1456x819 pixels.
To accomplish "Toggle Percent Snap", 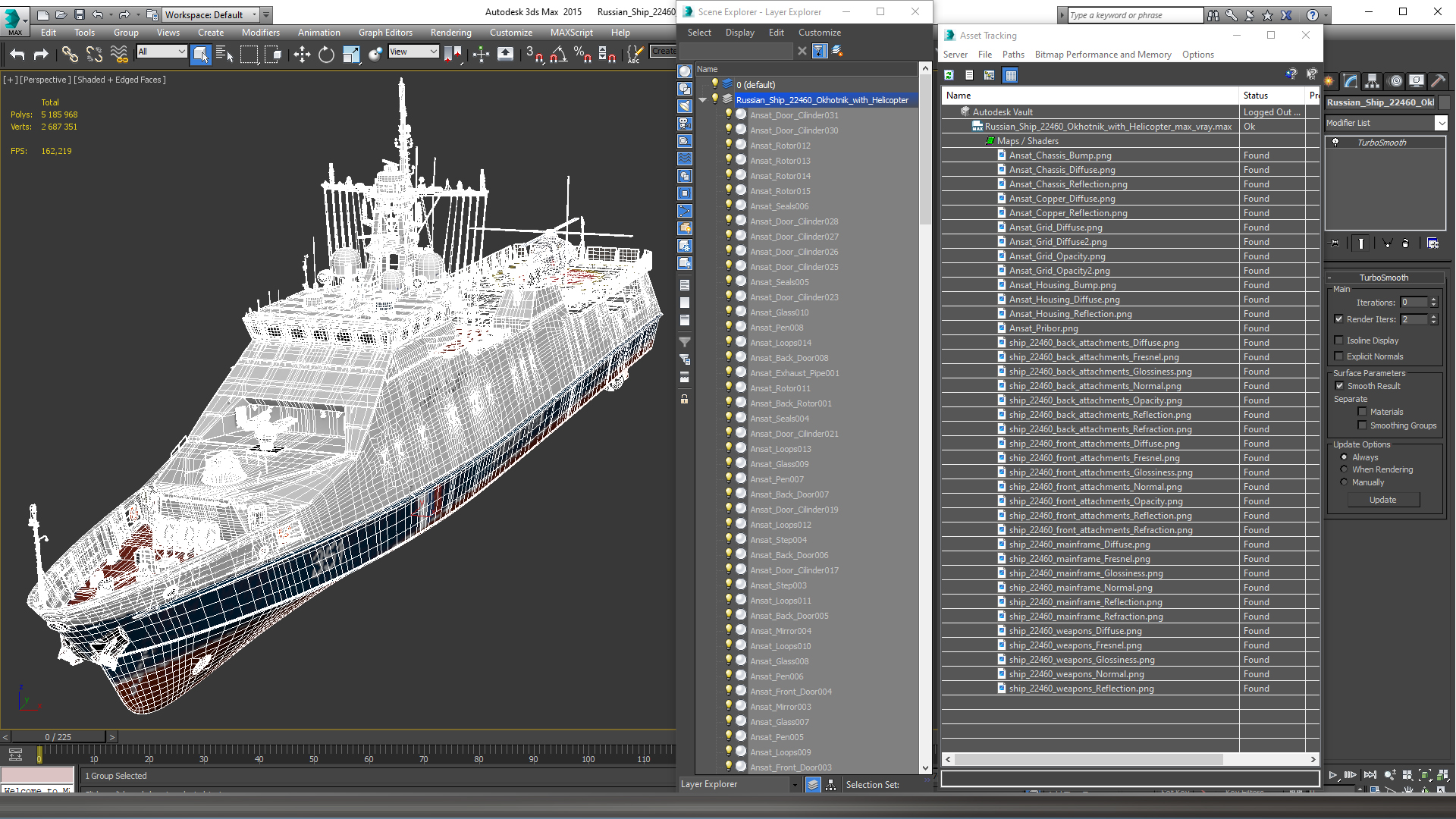I will pos(583,54).
